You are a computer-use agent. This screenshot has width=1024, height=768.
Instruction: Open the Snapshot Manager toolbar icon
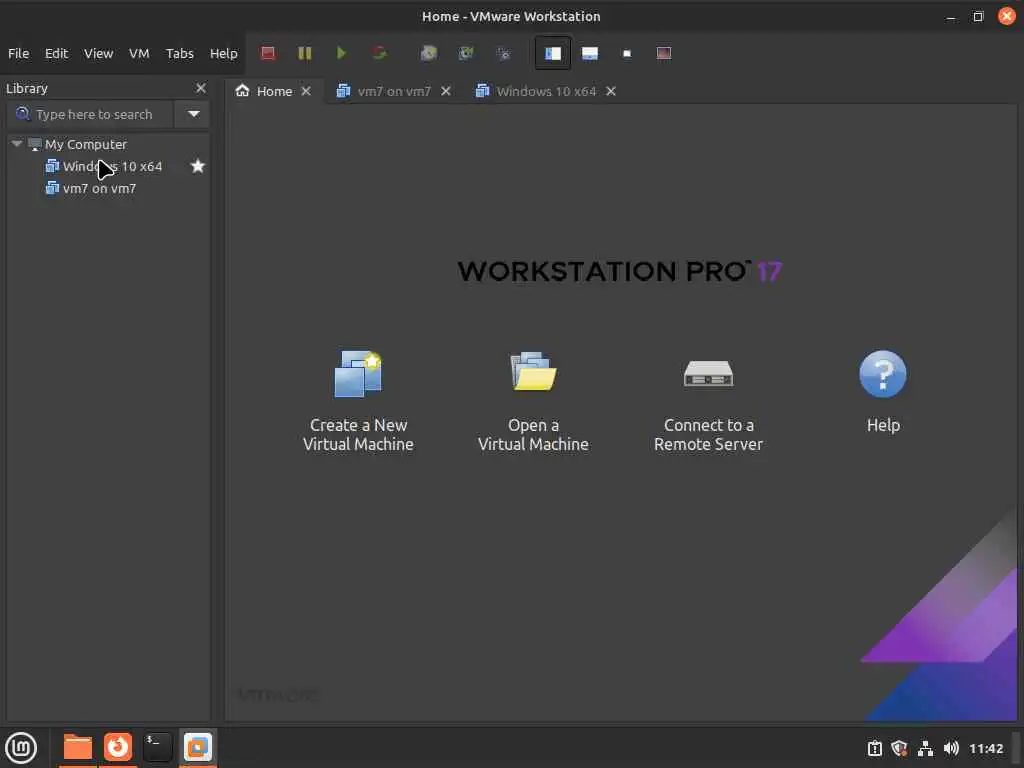[504, 53]
